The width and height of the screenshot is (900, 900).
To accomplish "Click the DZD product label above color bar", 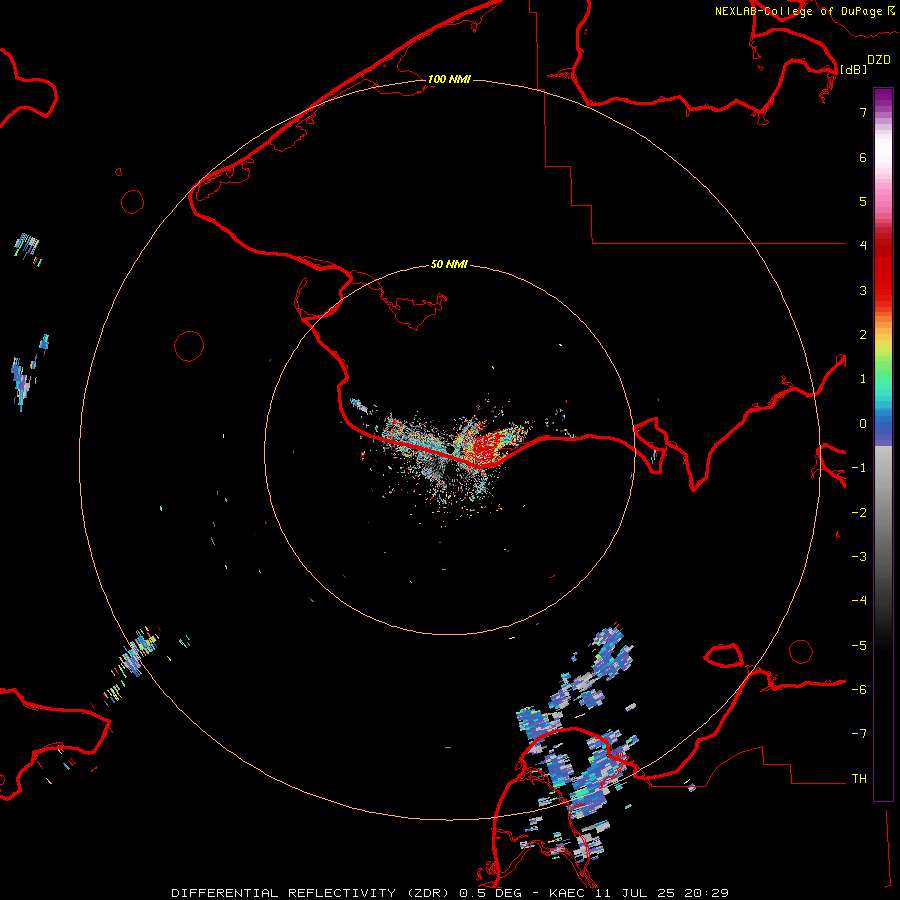I will tap(878, 60).
